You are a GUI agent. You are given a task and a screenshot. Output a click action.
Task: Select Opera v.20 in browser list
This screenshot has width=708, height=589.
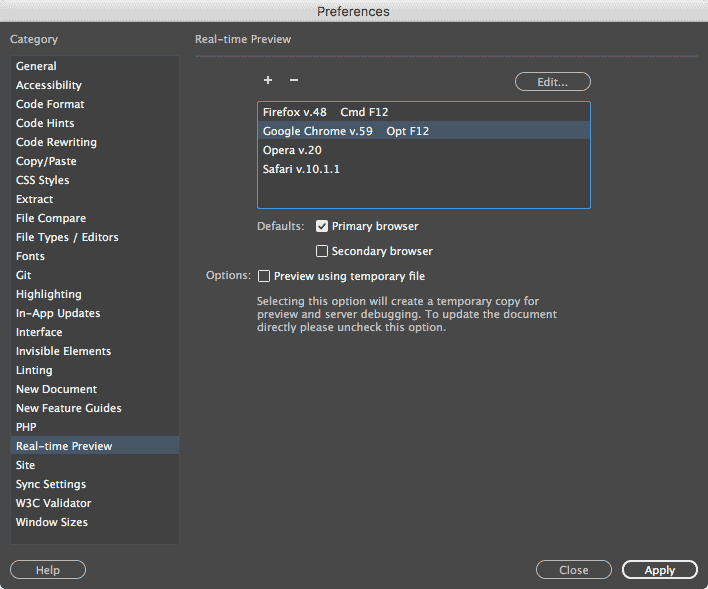tap(292, 150)
